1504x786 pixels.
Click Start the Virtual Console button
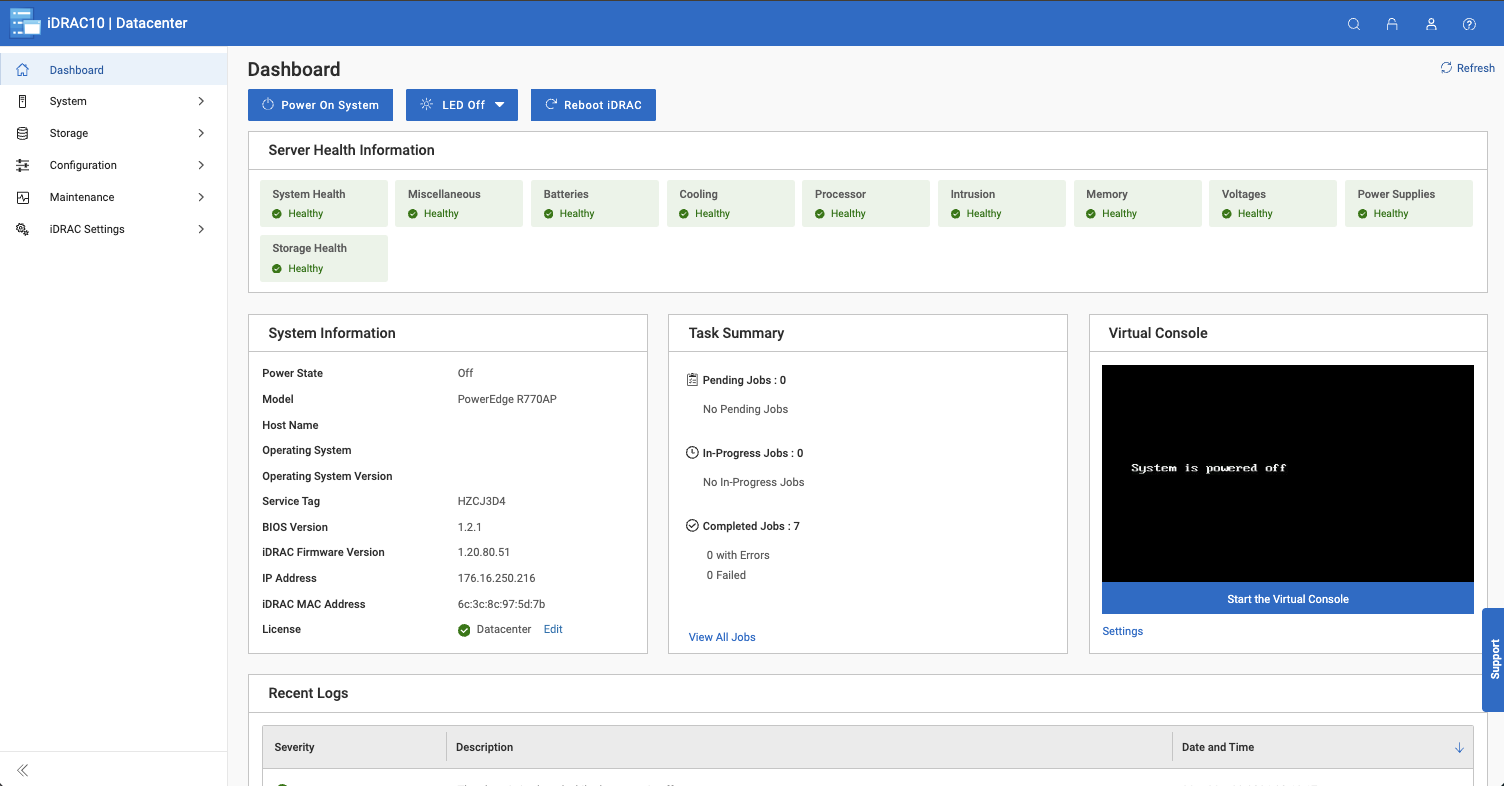coord(1287,599)
